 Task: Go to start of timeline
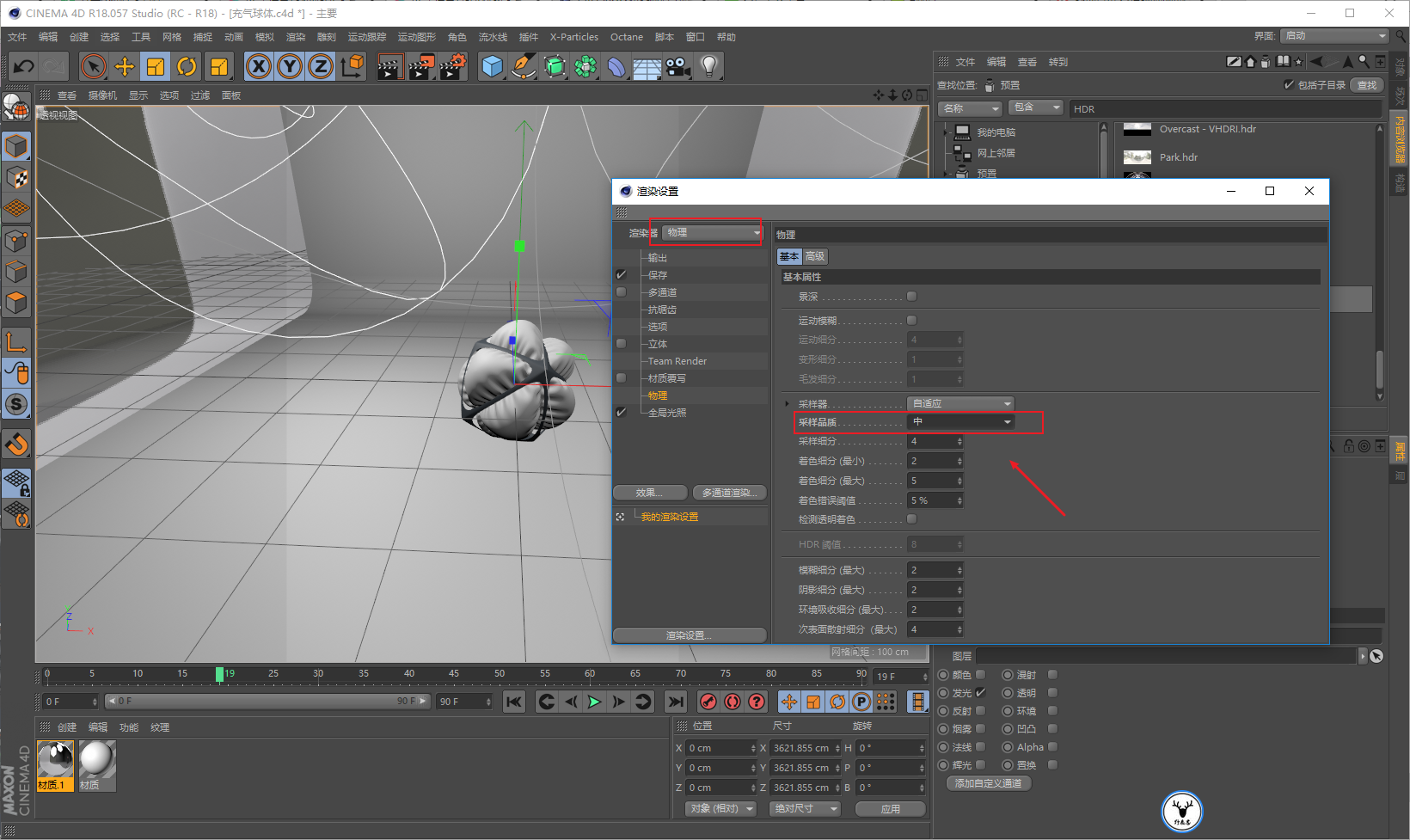tap(514, 702)
